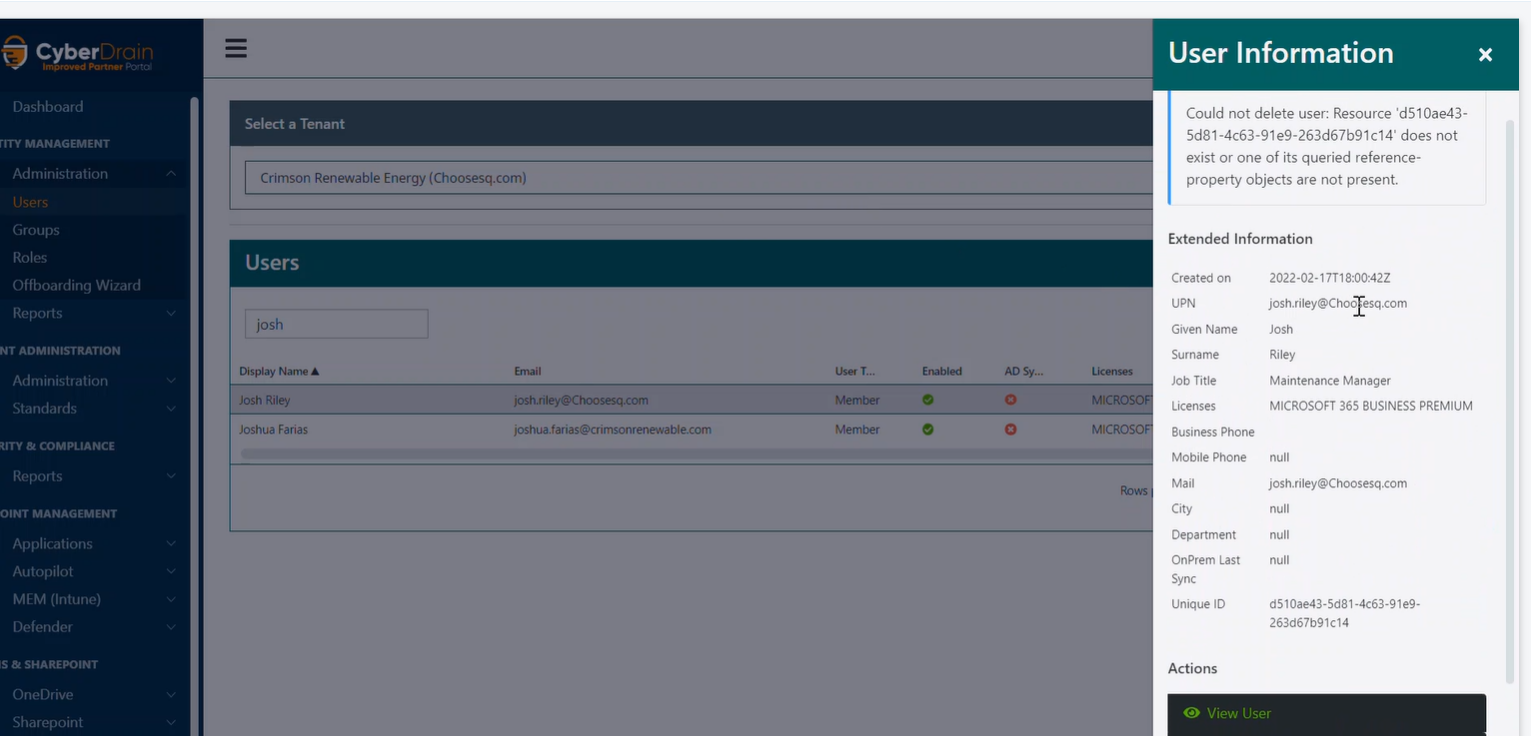Select Groups in the sidebar
1531x736 pixels.
(x=35, y=229)
